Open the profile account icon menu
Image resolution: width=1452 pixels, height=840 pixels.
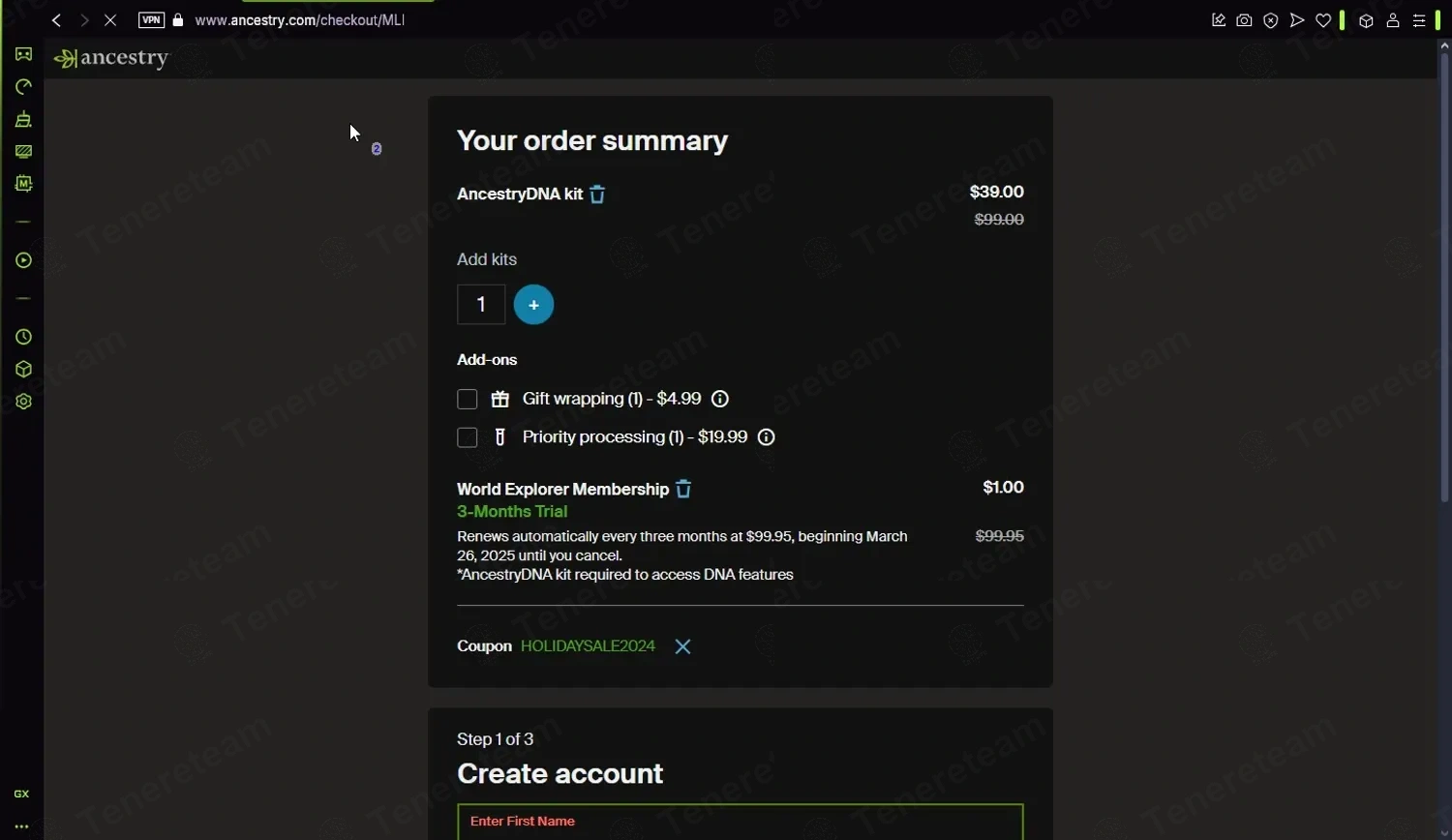pos(1393,20)
